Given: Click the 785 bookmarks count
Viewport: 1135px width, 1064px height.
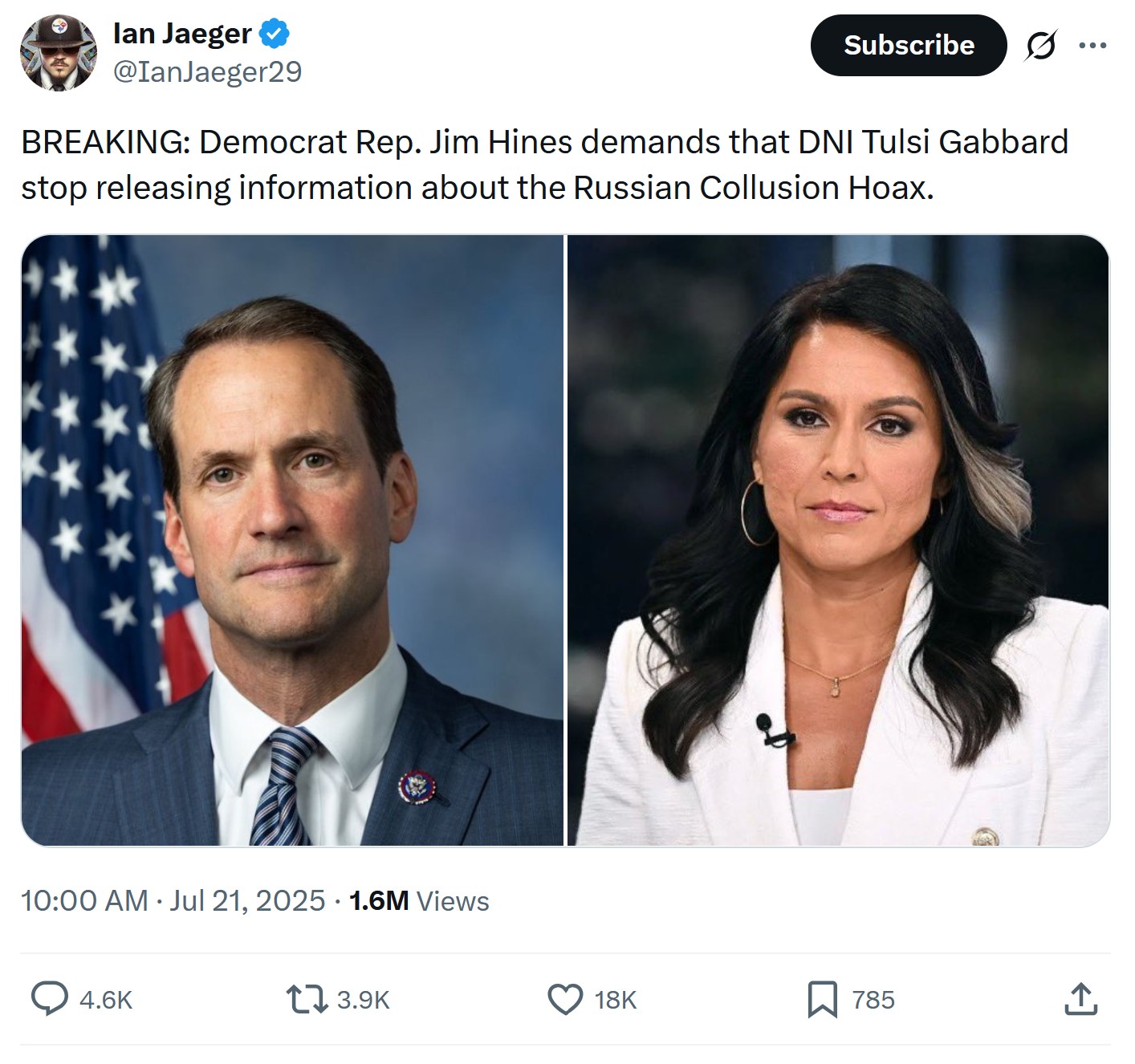Looking at the screenshot, I should (873, 1000).
